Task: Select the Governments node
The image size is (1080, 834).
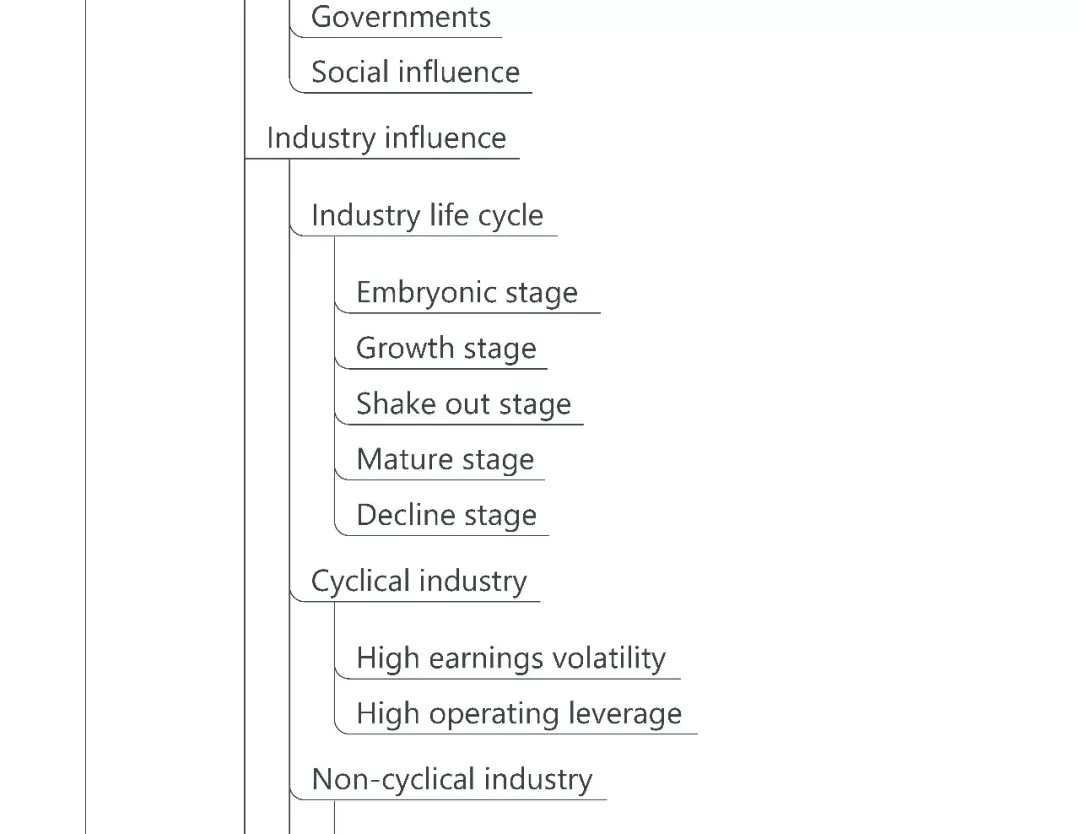Action: [401, 17]
